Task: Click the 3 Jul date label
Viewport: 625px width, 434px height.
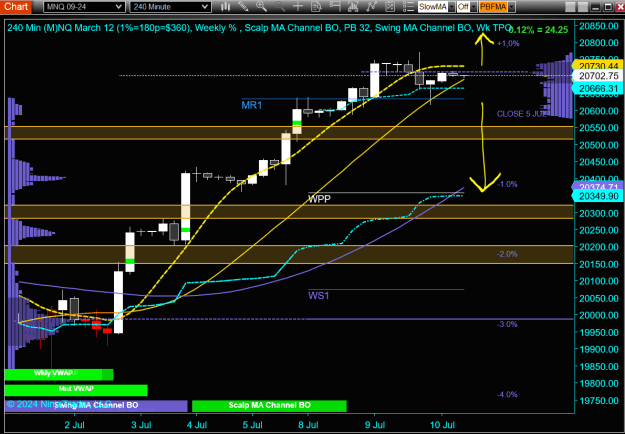Action: click(140, 424)
